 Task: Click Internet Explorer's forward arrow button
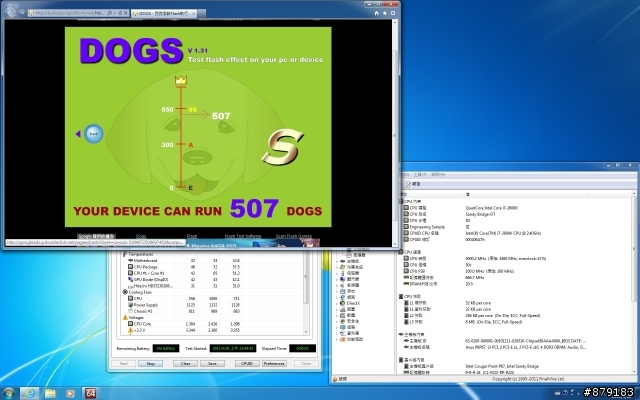(22, 13)
